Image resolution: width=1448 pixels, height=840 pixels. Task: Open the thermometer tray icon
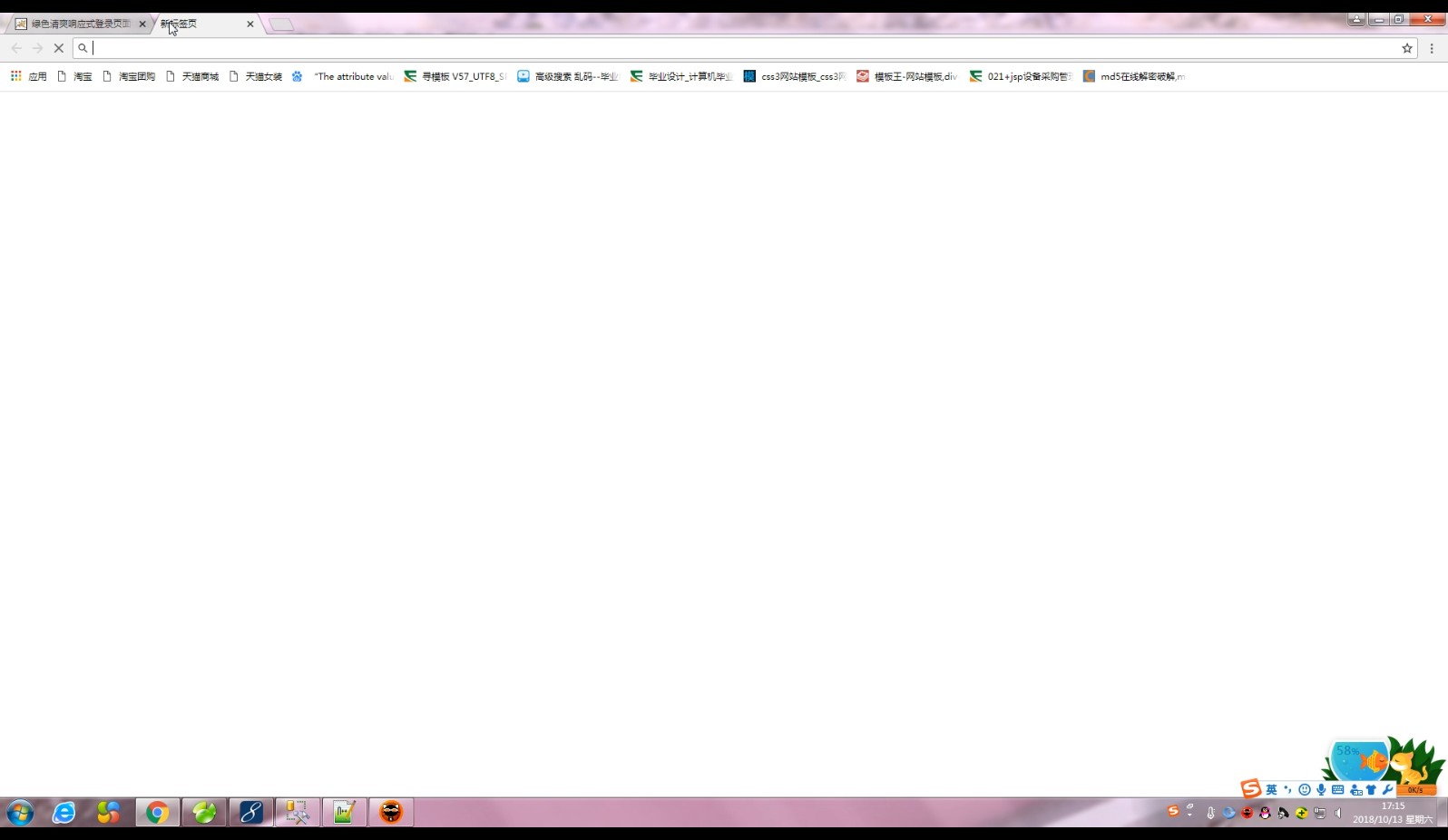[x=1210, y=813]
